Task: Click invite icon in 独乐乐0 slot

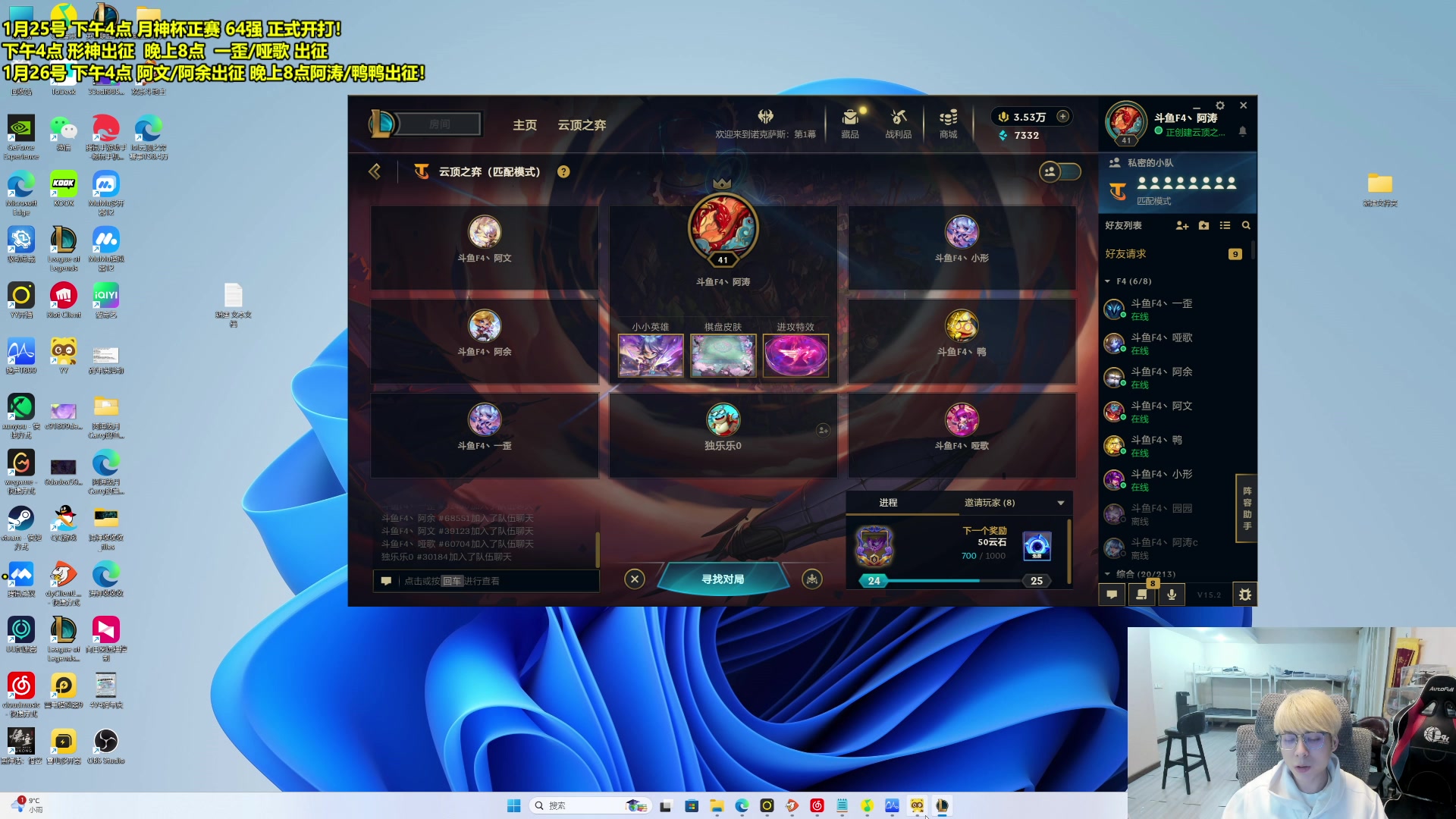Action: pos(823,430)
